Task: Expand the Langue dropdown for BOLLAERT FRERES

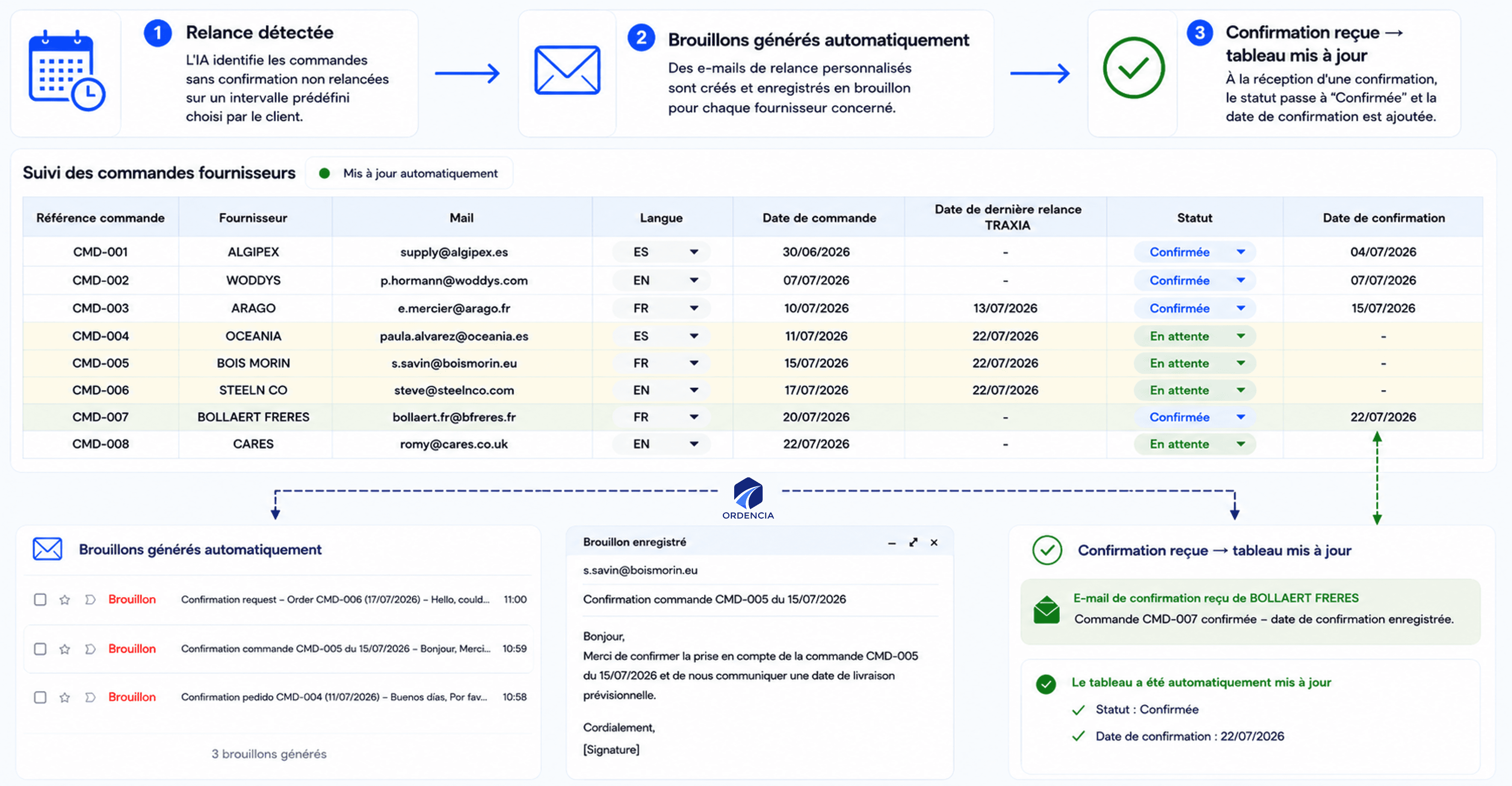Action: 661,417
